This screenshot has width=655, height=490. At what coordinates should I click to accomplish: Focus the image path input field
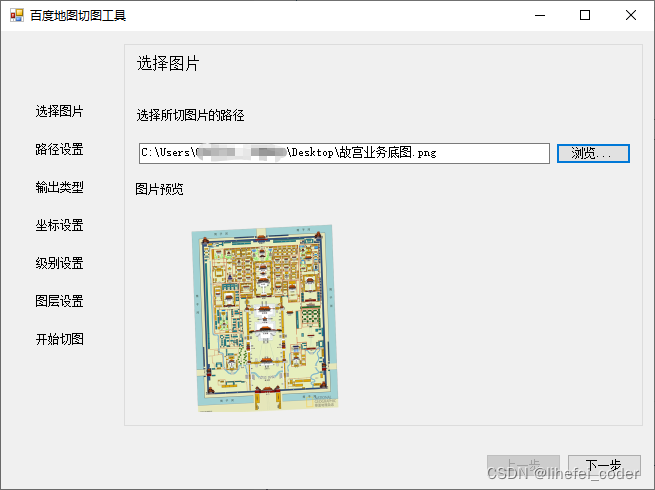(344, 153)
